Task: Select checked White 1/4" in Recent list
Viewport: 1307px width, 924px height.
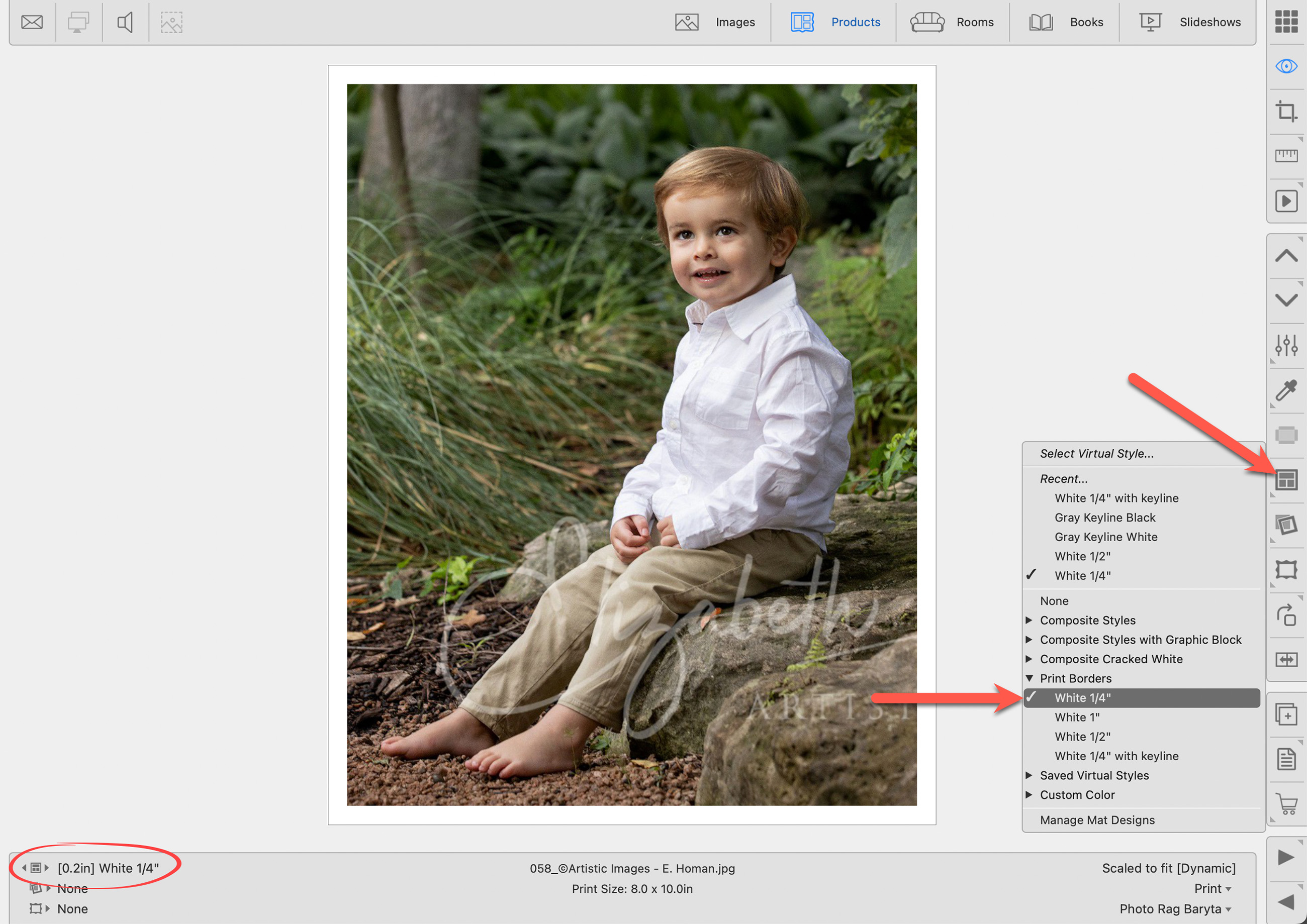Action: pyautogui.click(x=1082, y=575)
